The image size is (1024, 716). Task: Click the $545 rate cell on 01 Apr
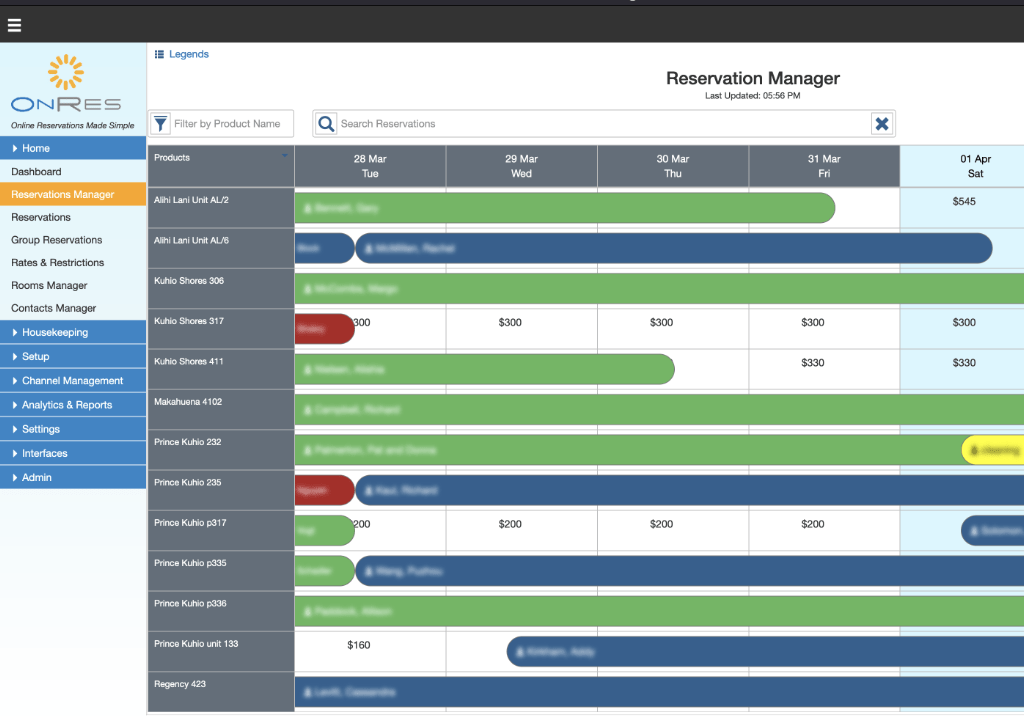pyautogui.click(x=963, y=201)
